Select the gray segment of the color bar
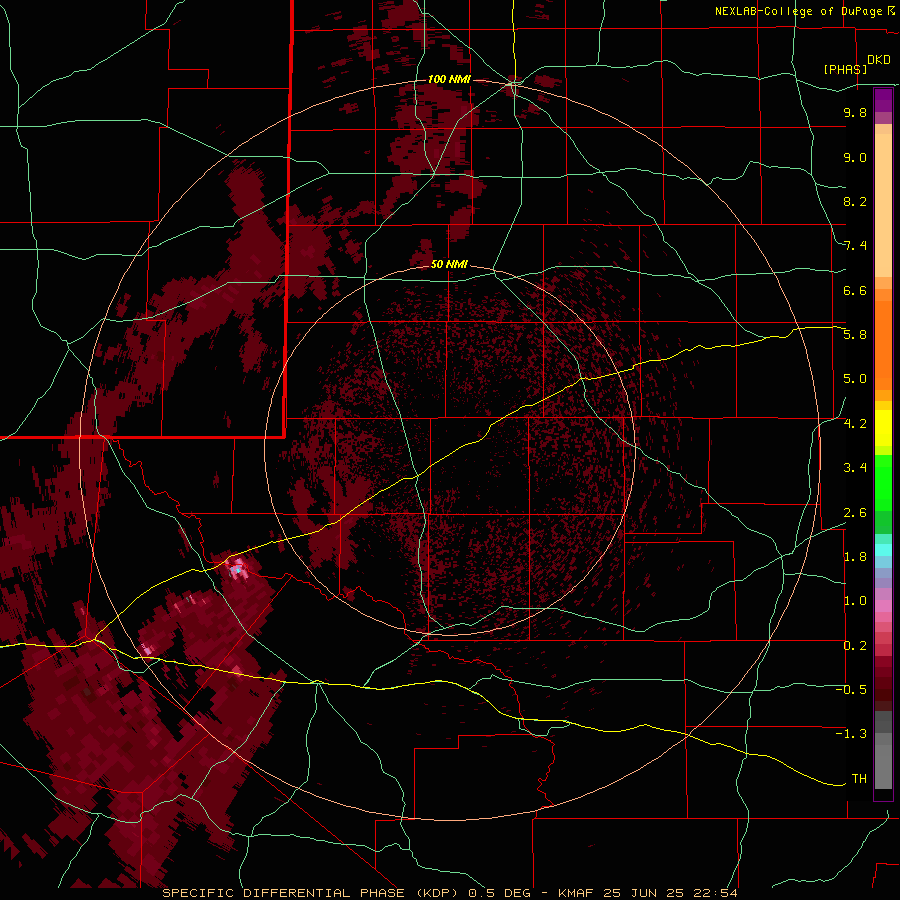This screenshot has width=900, height=900. click(x=883, y=751)
